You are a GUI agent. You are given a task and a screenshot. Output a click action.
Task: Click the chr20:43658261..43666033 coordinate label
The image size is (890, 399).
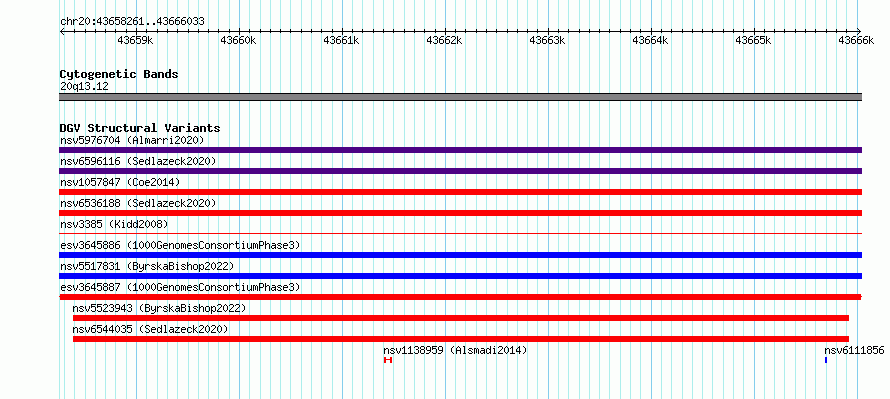[x=132, y=22]
